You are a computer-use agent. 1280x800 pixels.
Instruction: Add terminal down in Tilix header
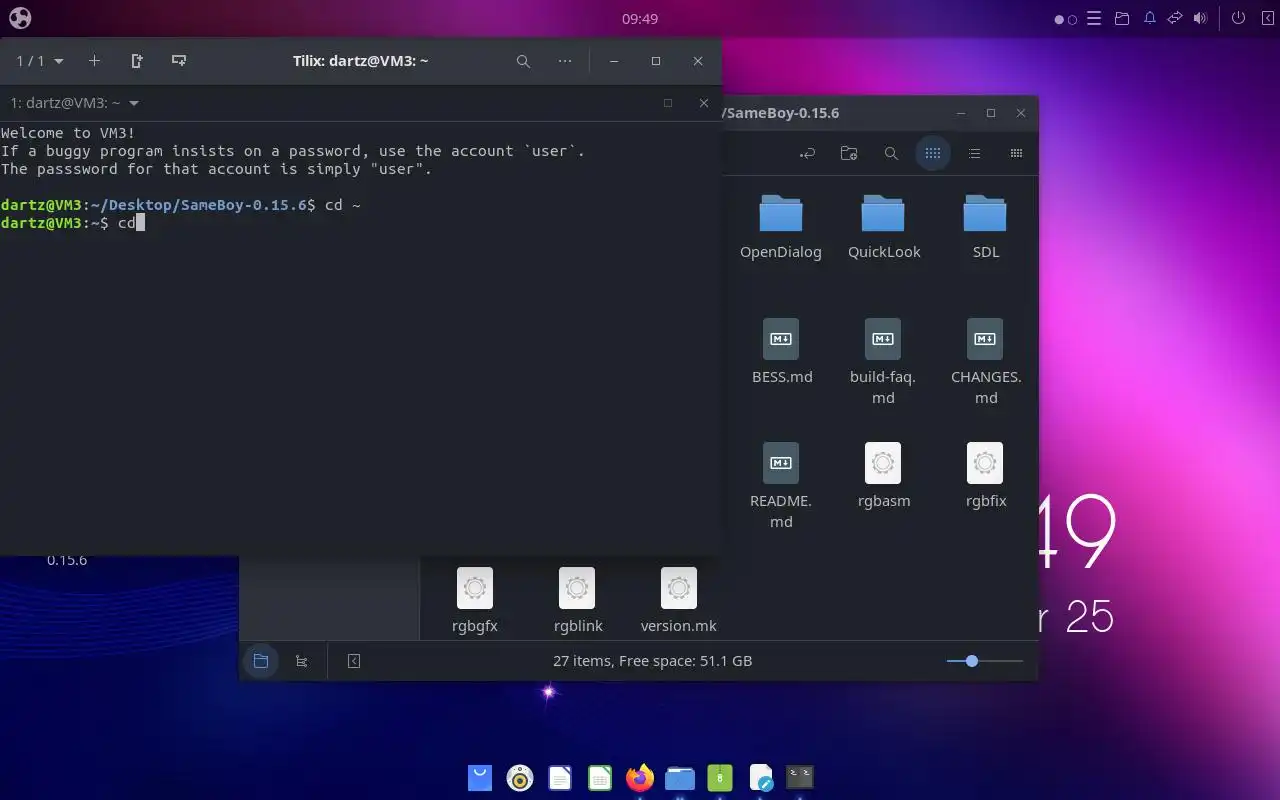[x=179, y=61]
